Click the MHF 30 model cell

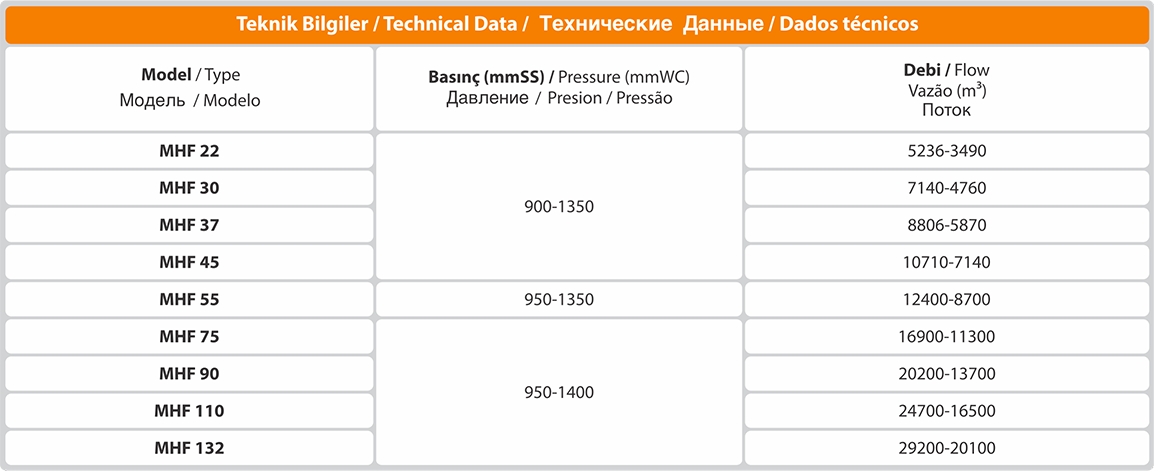pos(190,188)
